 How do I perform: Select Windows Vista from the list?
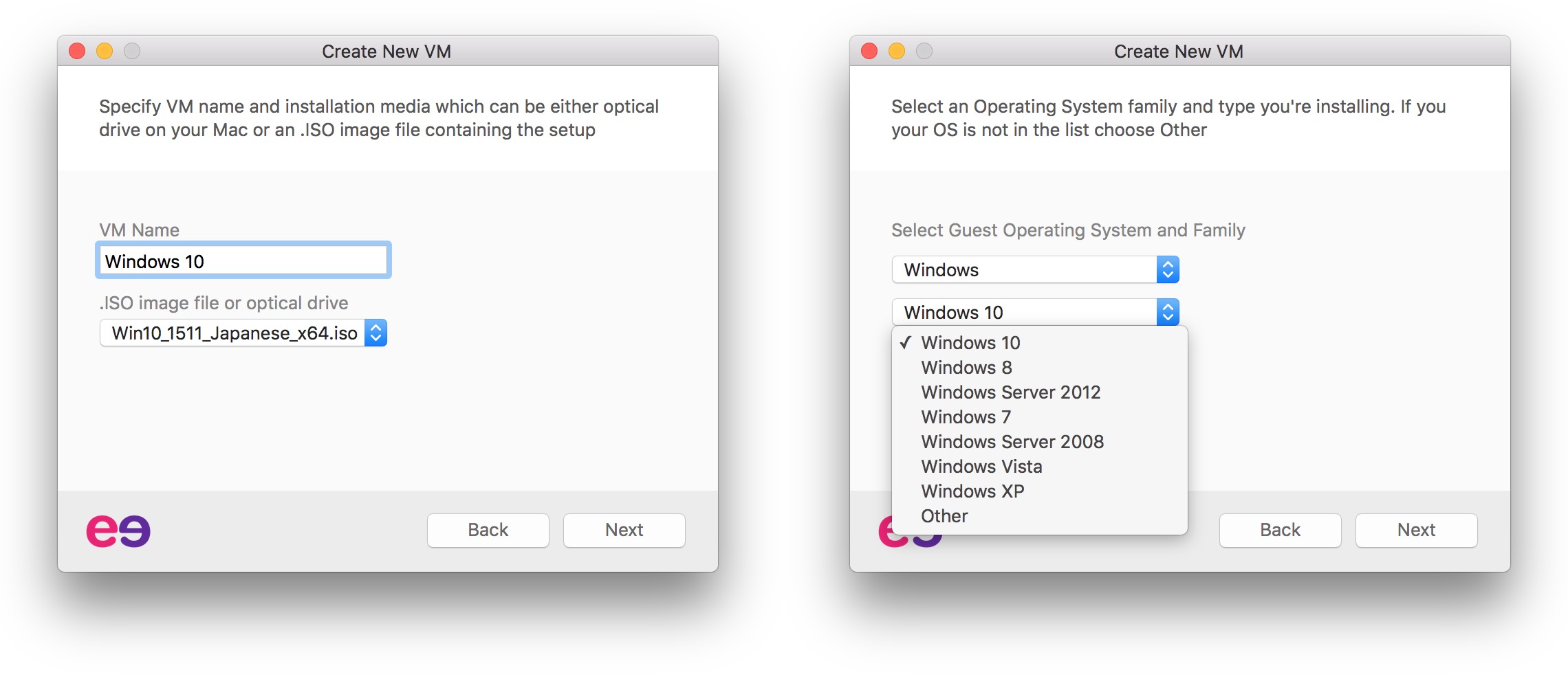tap(1040, 467)
